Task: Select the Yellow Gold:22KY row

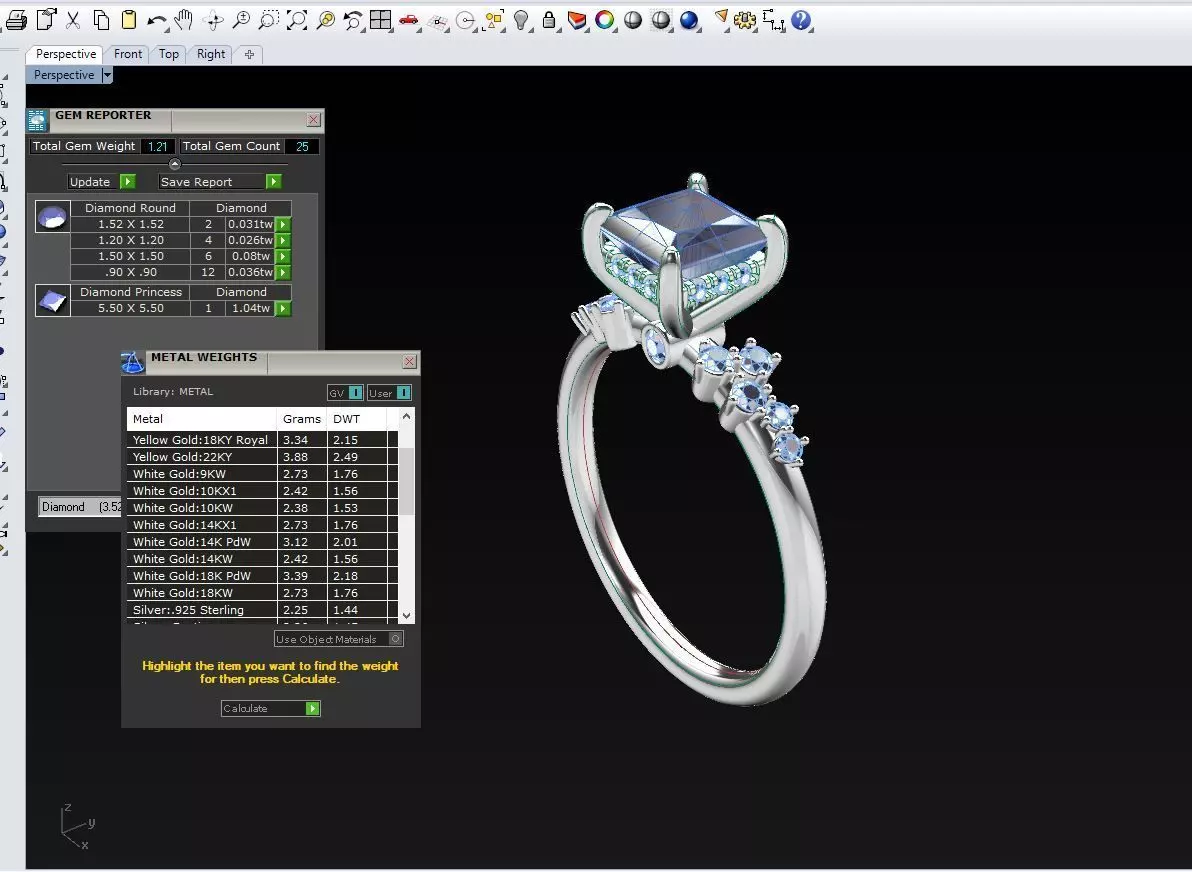Action: click(262, 457)
